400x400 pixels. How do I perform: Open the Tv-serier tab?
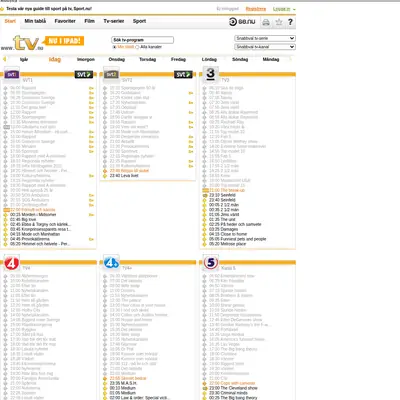coord(114,21)
